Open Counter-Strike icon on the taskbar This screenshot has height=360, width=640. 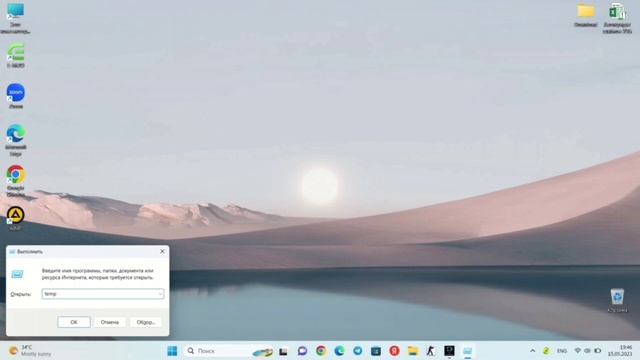(431, 351)
